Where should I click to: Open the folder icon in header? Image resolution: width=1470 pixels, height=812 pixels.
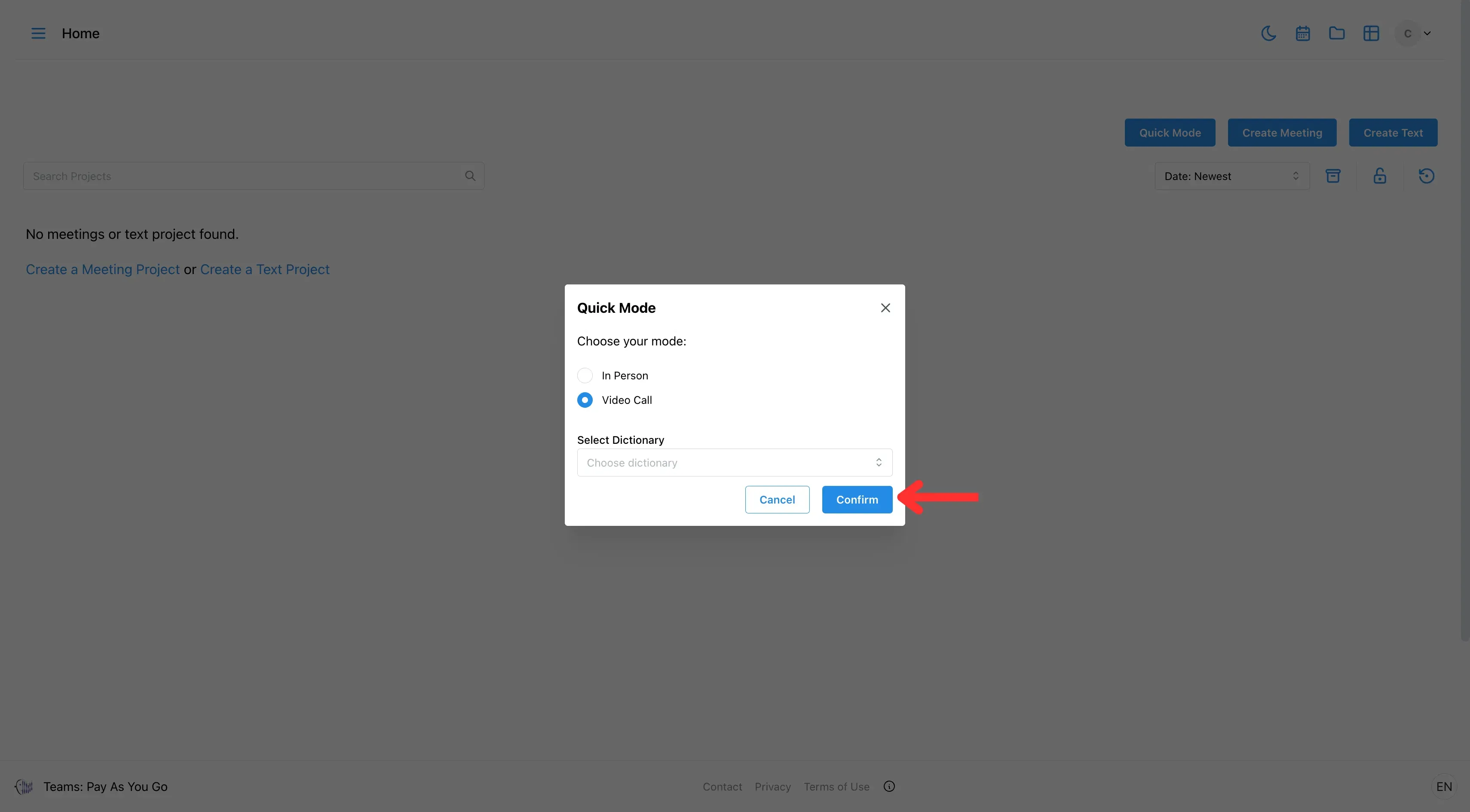click(1336, 34)
